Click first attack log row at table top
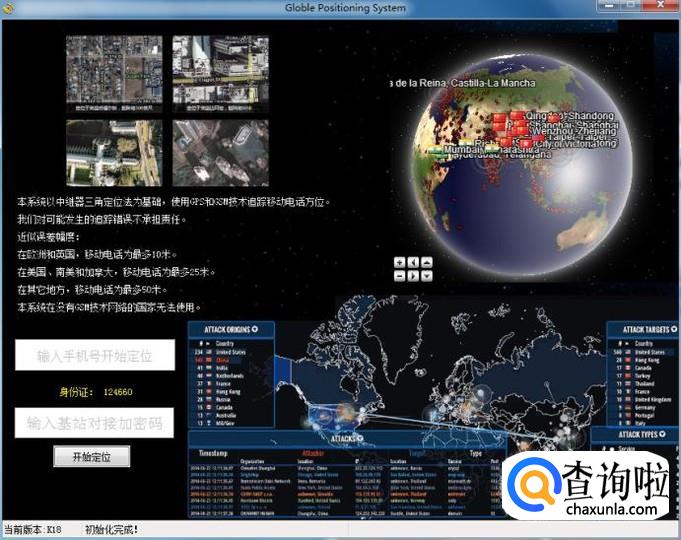Screen dimensions: 681x540 point(347,469)
